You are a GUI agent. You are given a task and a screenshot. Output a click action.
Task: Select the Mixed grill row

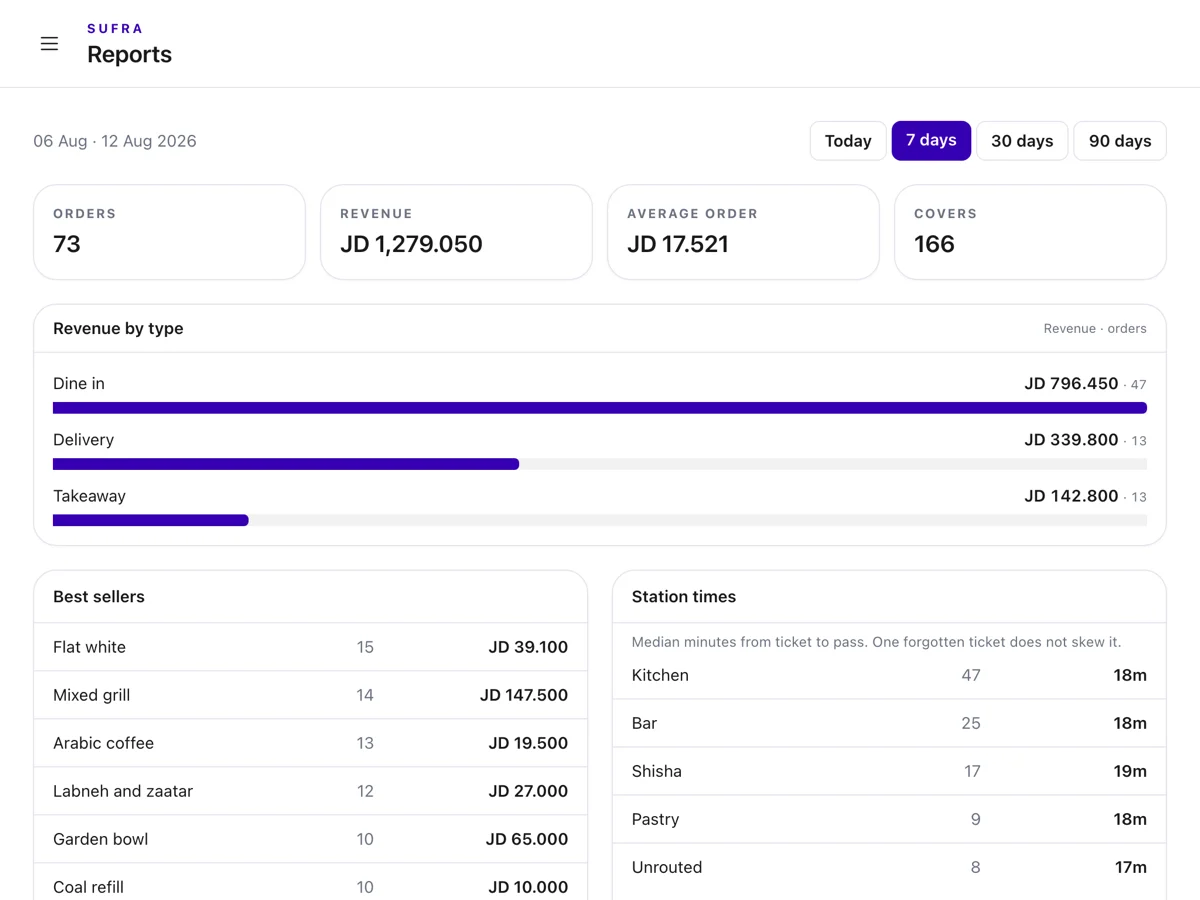click(x=311, y=695)
